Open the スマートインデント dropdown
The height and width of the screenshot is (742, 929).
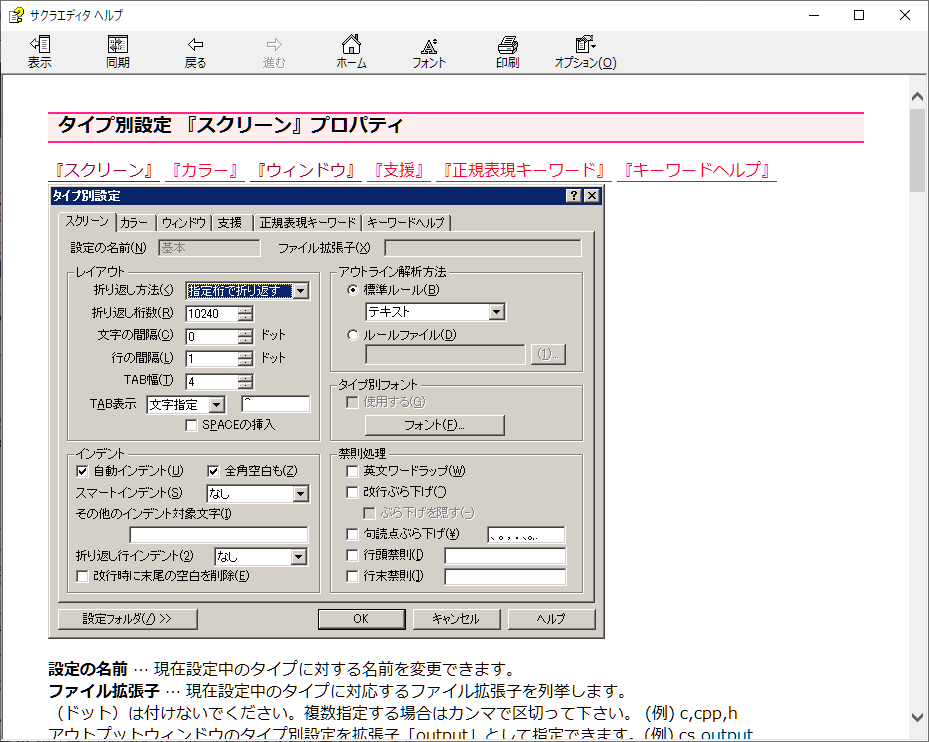(301, 494)
